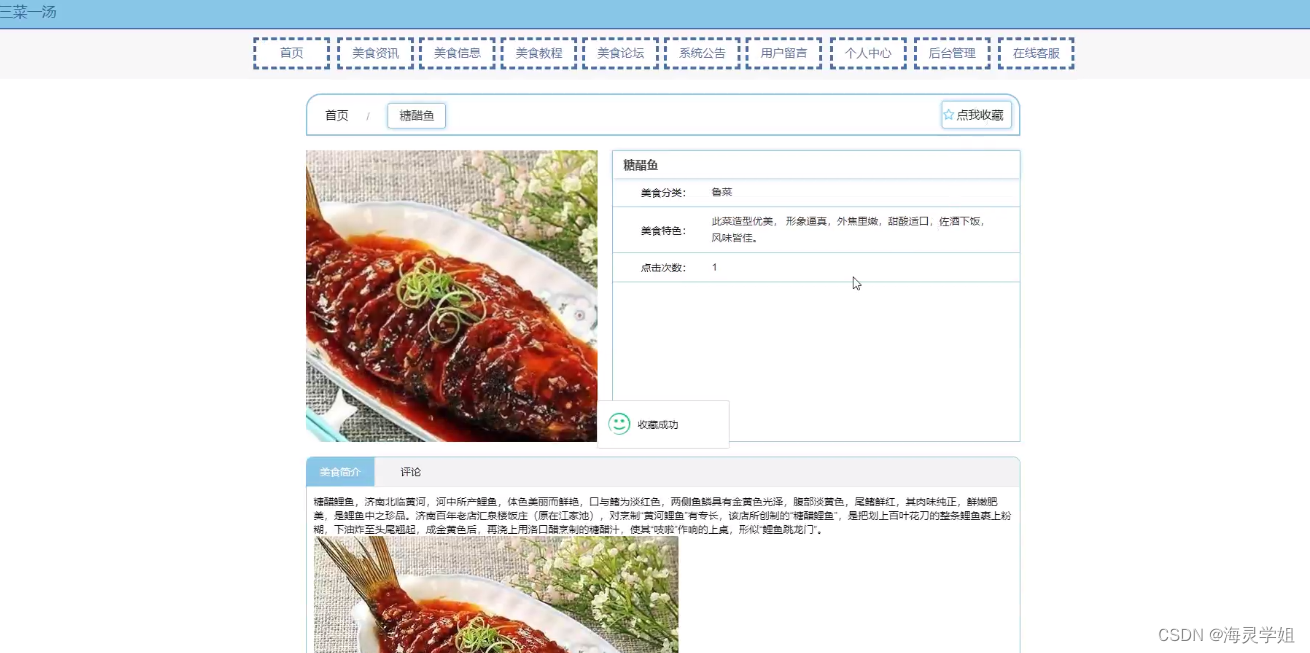Open the 用户留言 navigation item
The height and width of the screenshot is (653, 1310).
pos(784,52)
